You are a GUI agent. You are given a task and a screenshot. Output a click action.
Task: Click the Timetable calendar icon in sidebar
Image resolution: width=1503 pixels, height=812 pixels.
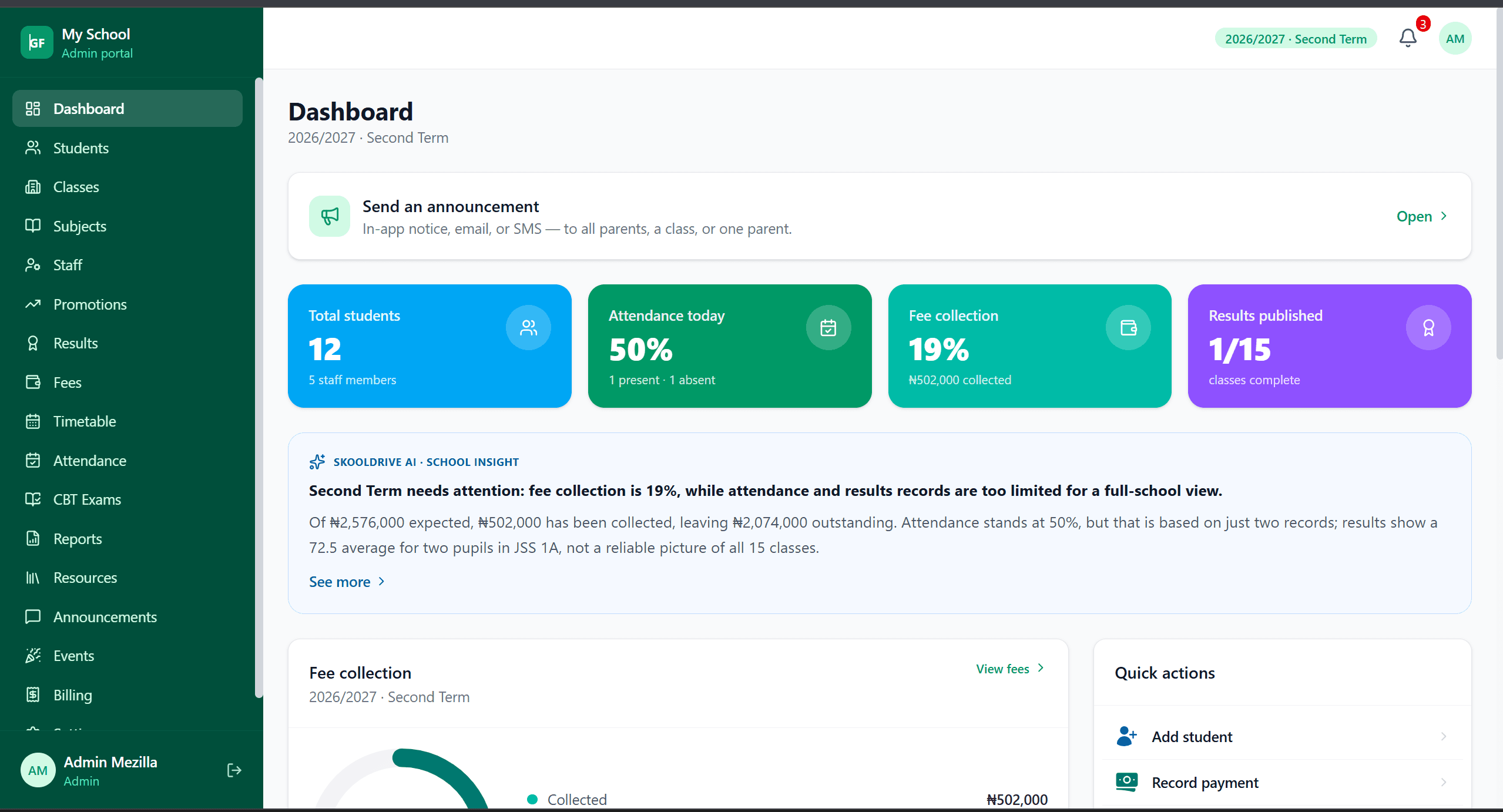33,421
